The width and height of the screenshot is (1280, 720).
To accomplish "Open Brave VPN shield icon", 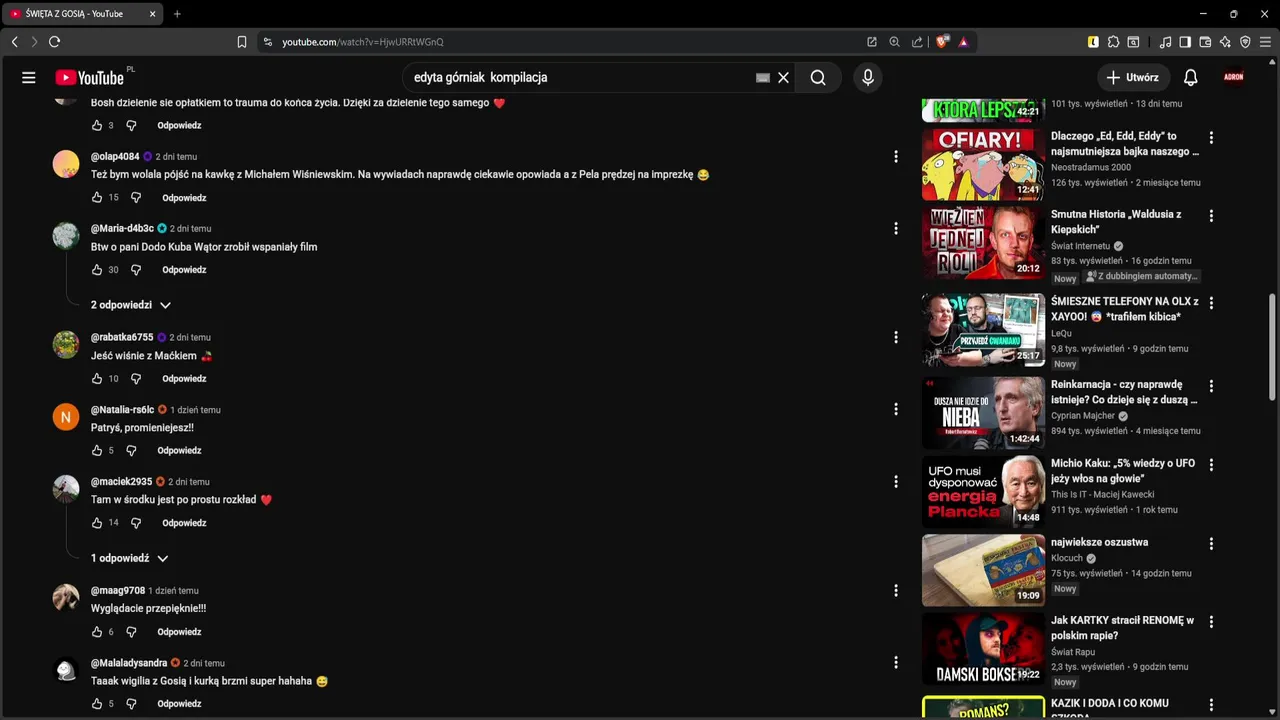I will [1245, 42].
